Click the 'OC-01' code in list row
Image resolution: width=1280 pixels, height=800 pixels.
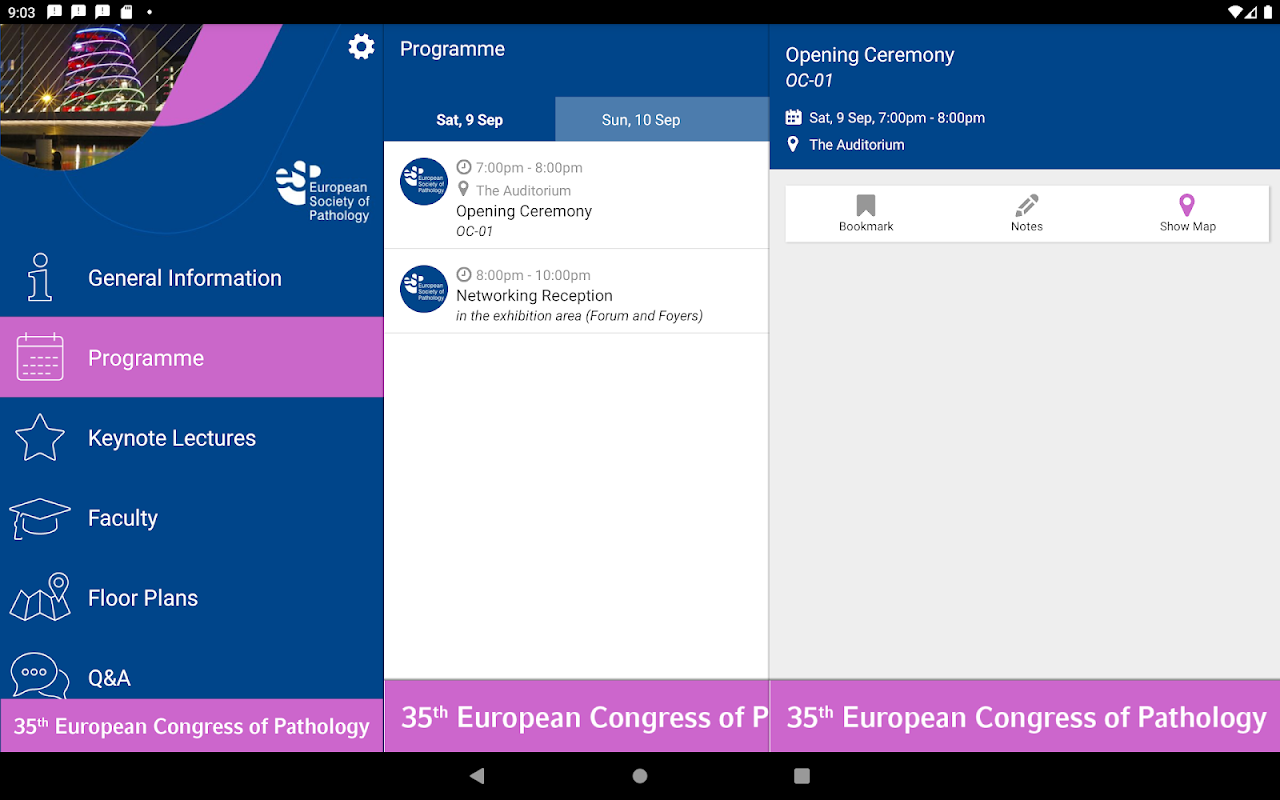pyautogui.click(x=474, y=232)
